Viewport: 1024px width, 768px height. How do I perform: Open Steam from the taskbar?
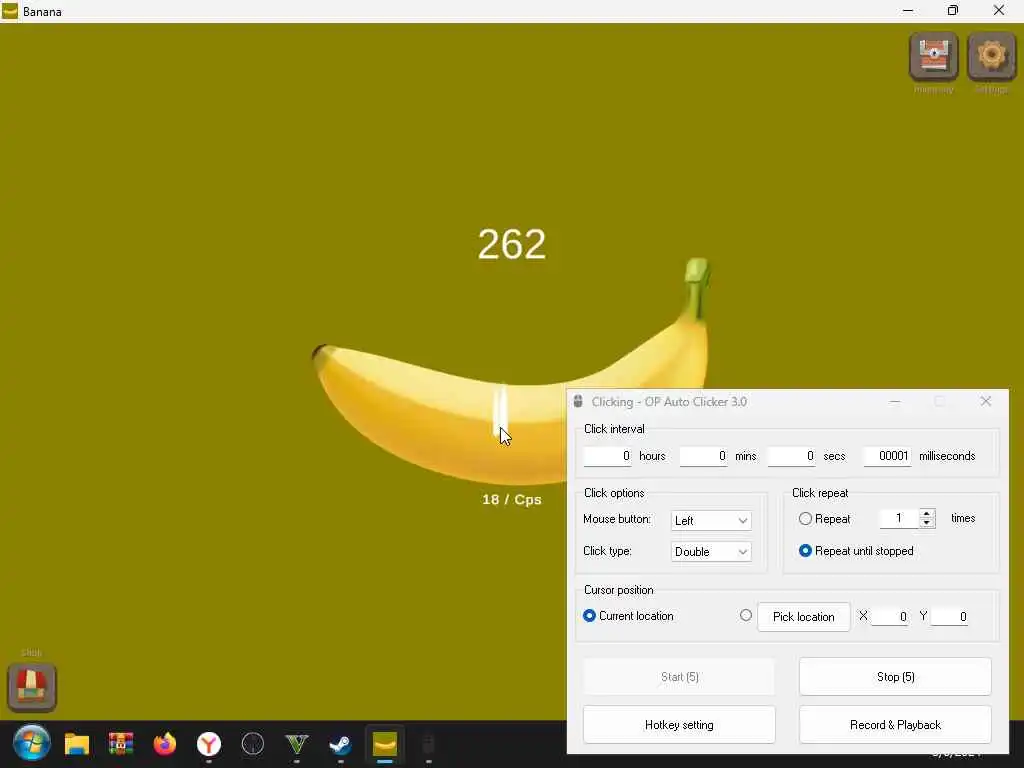(340, 744)
